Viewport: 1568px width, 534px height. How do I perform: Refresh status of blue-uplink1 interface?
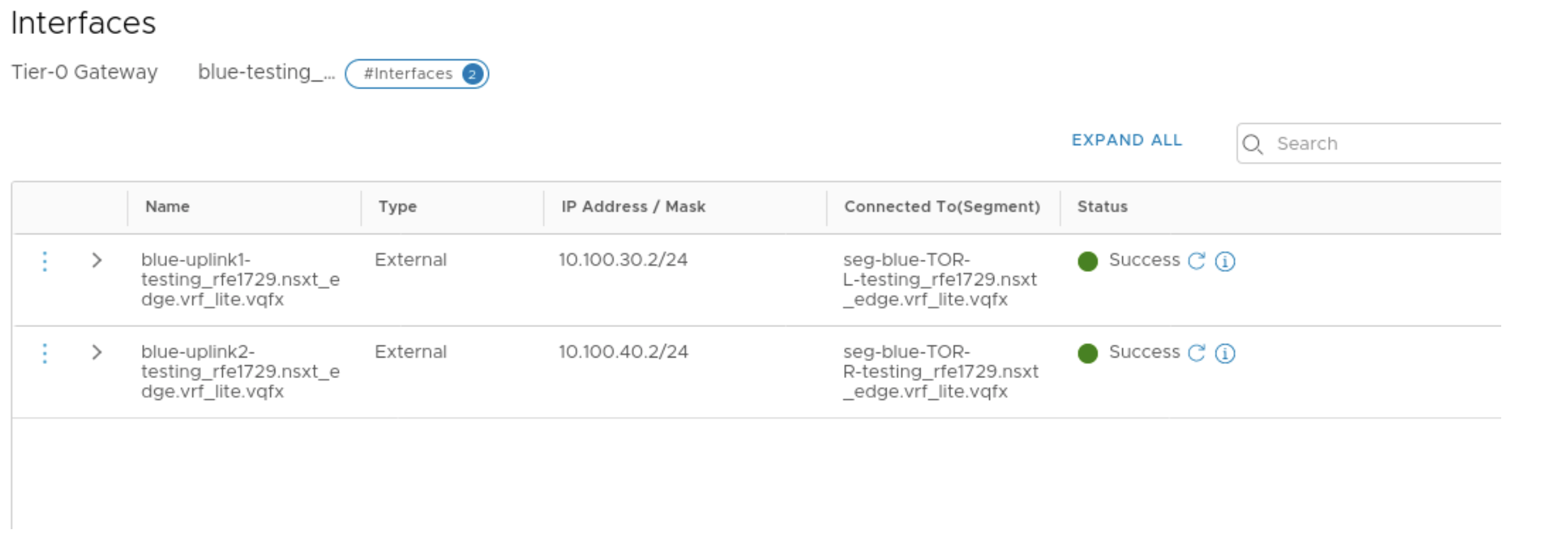(x=1196, y=261)
